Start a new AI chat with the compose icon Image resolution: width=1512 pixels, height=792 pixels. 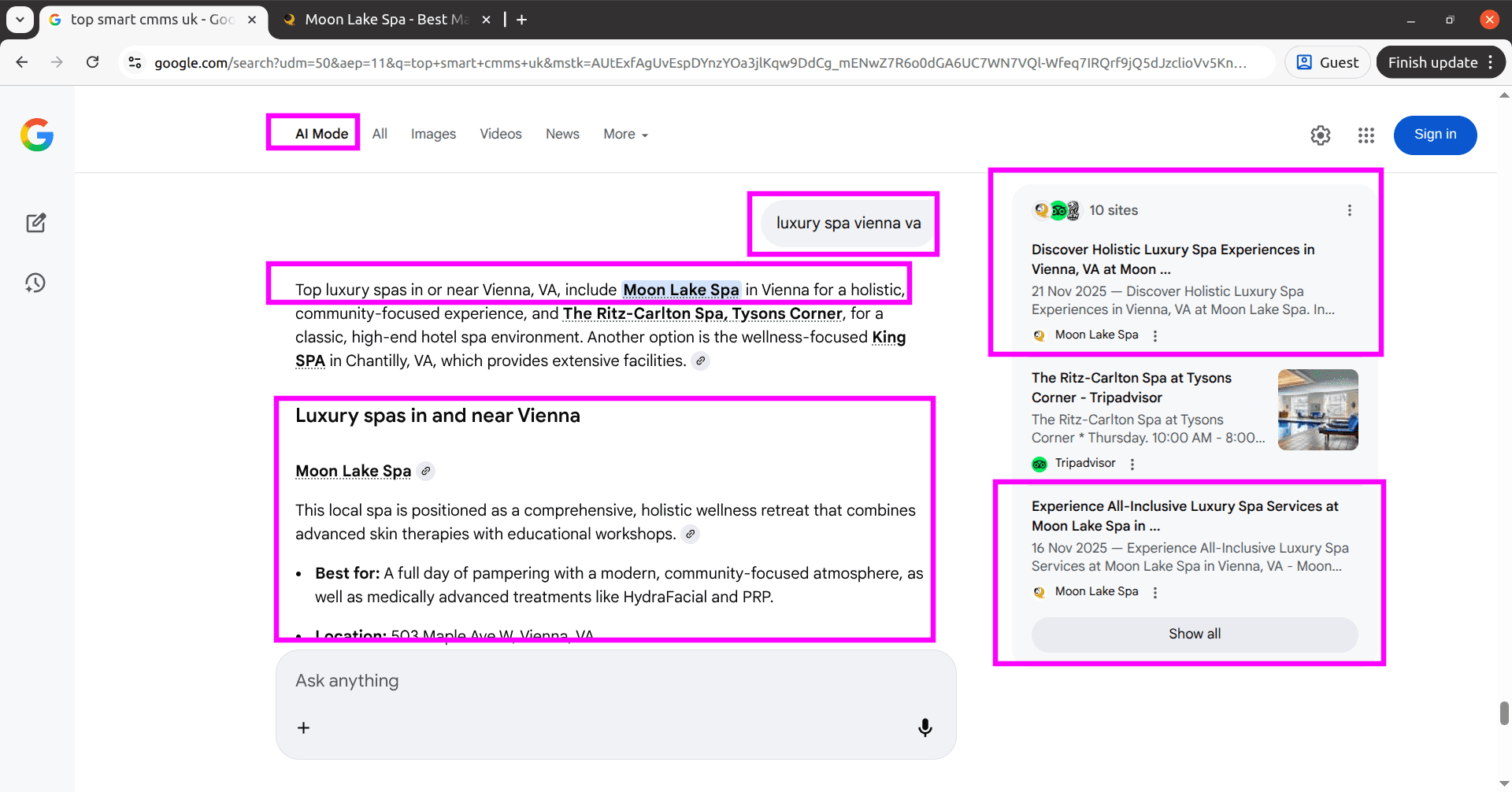[36, 223]
